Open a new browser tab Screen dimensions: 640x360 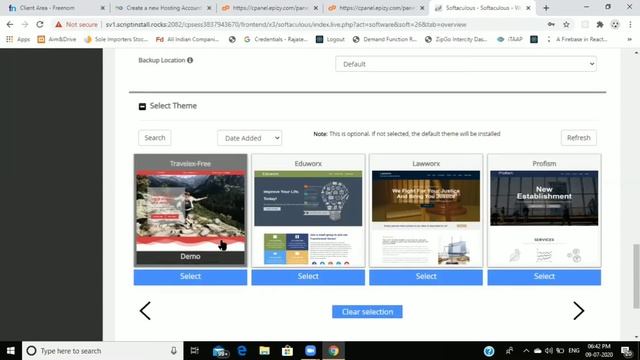tap(546, 8)
